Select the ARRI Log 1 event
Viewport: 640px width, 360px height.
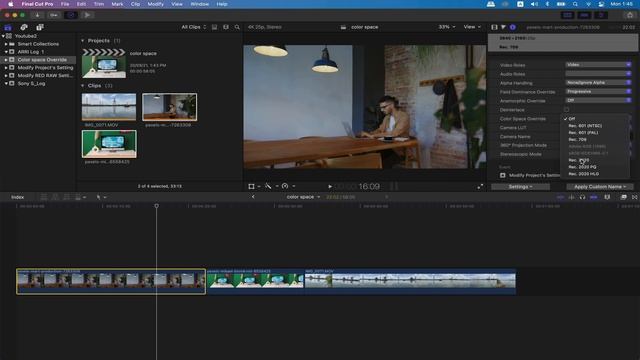tap(31, 52)
